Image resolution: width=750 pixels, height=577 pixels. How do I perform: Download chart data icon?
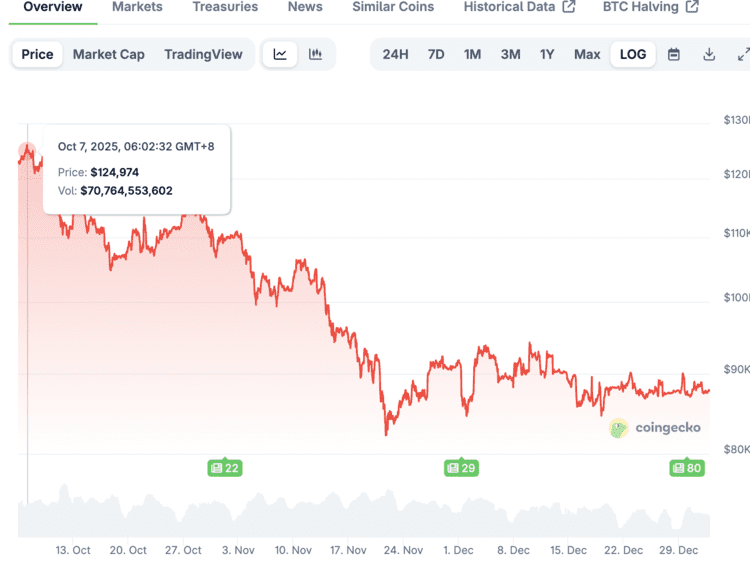click(x=709, y=54)
